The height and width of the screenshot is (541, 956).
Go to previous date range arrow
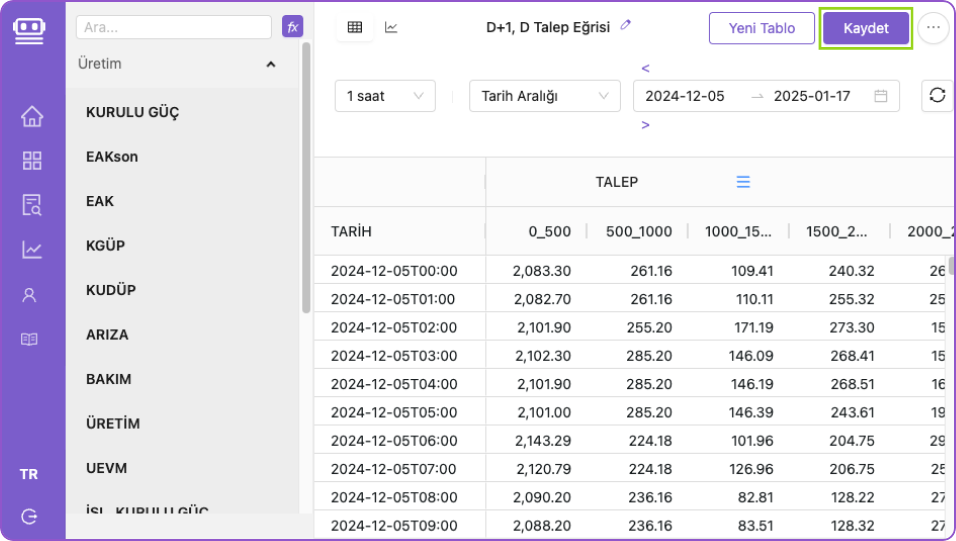coord(646,68)
